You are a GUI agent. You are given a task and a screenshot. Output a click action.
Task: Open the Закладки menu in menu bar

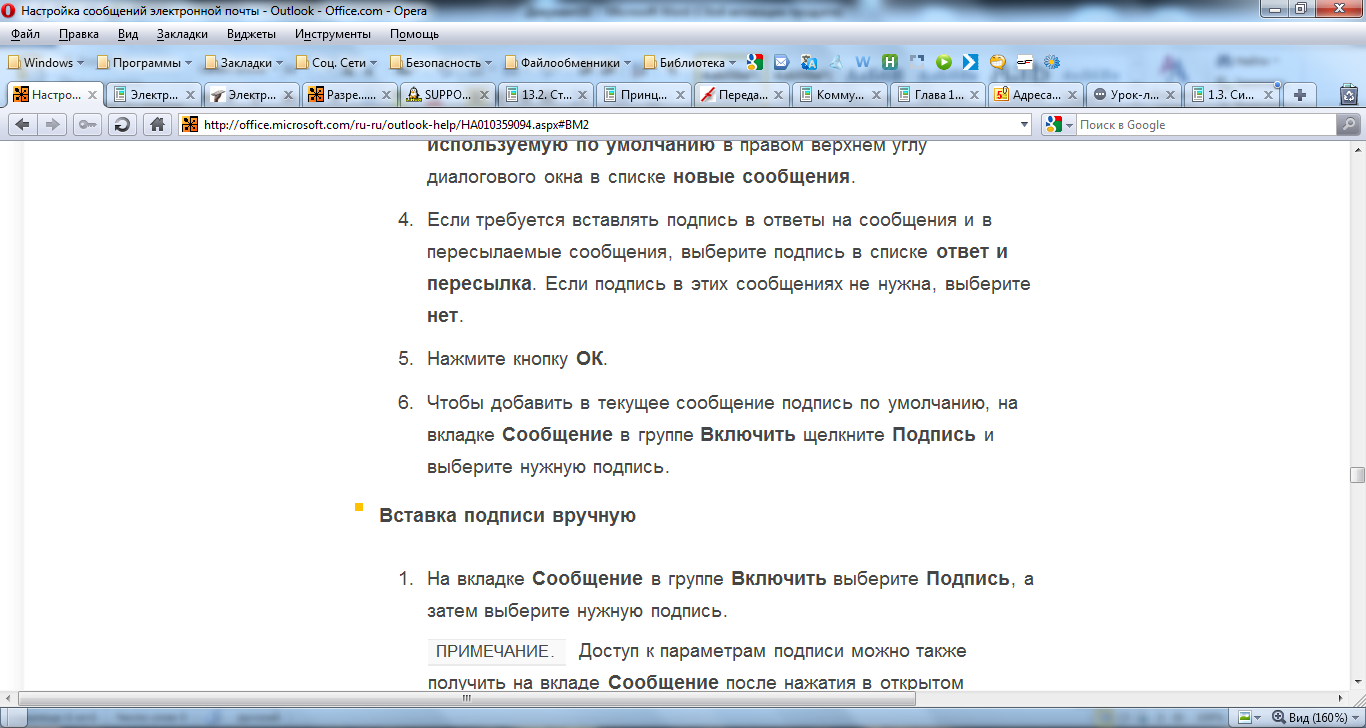[182, 34]
